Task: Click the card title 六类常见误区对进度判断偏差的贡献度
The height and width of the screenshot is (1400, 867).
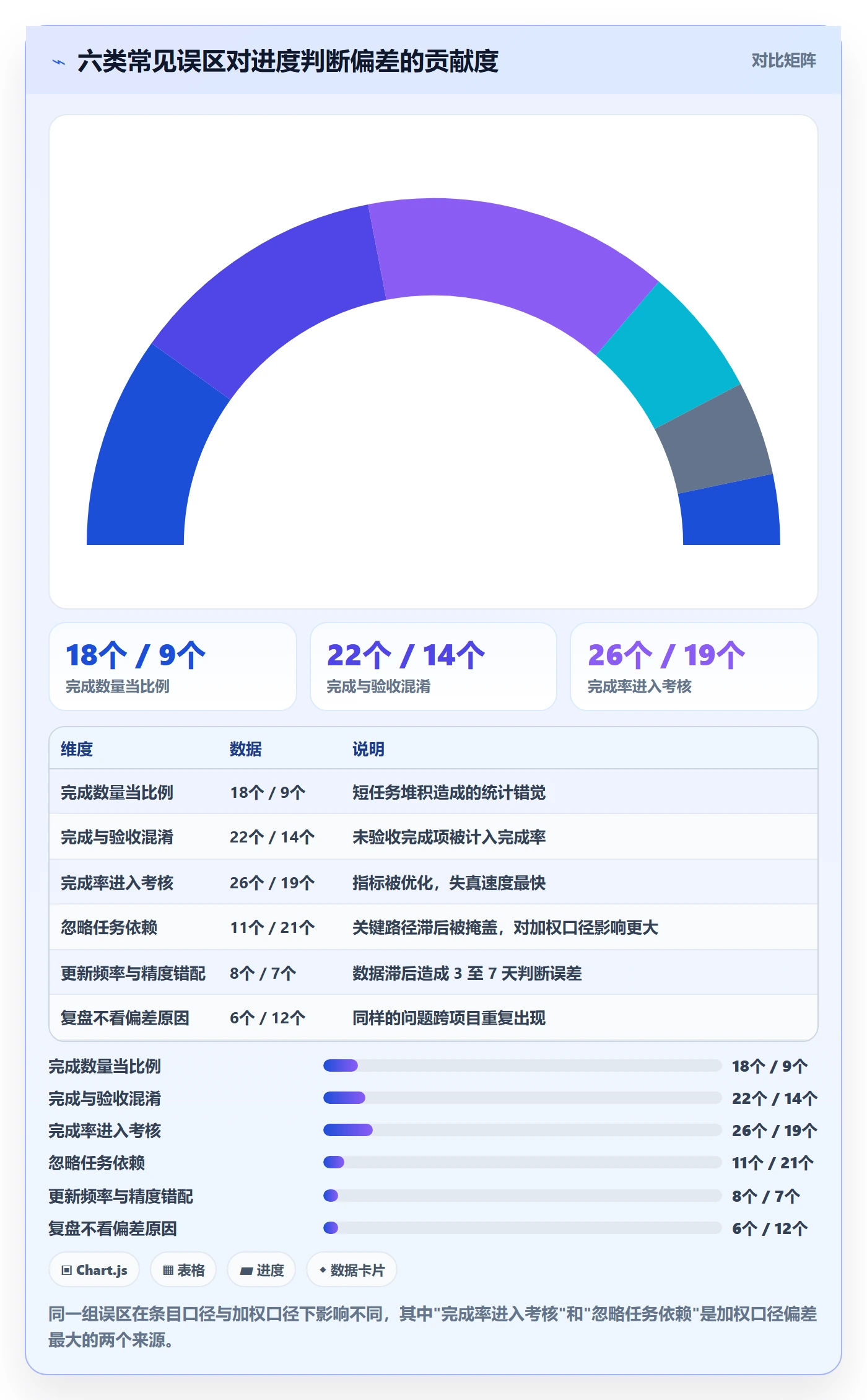Action: click(x=288, y=61)
